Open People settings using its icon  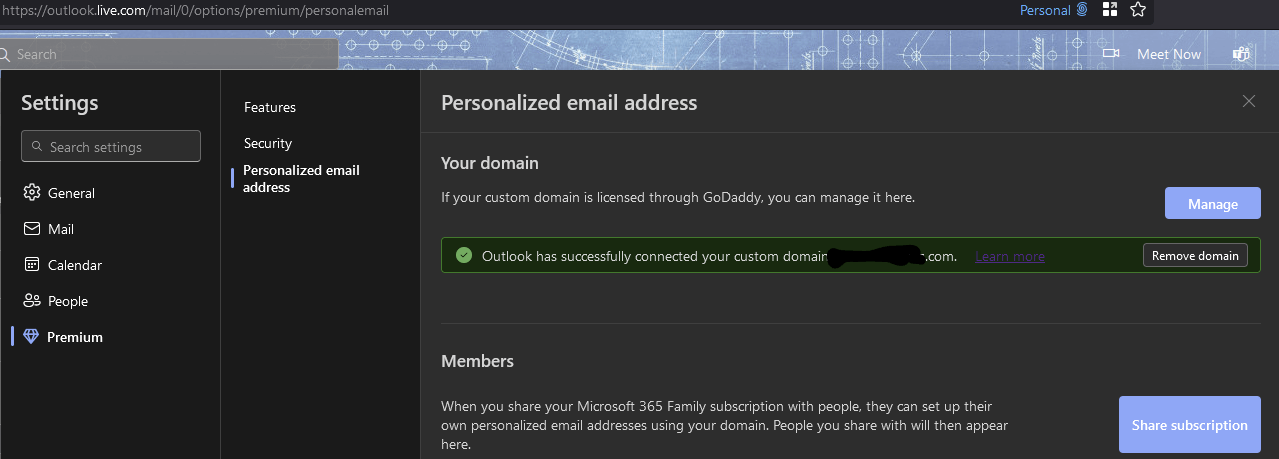(31, 301)
